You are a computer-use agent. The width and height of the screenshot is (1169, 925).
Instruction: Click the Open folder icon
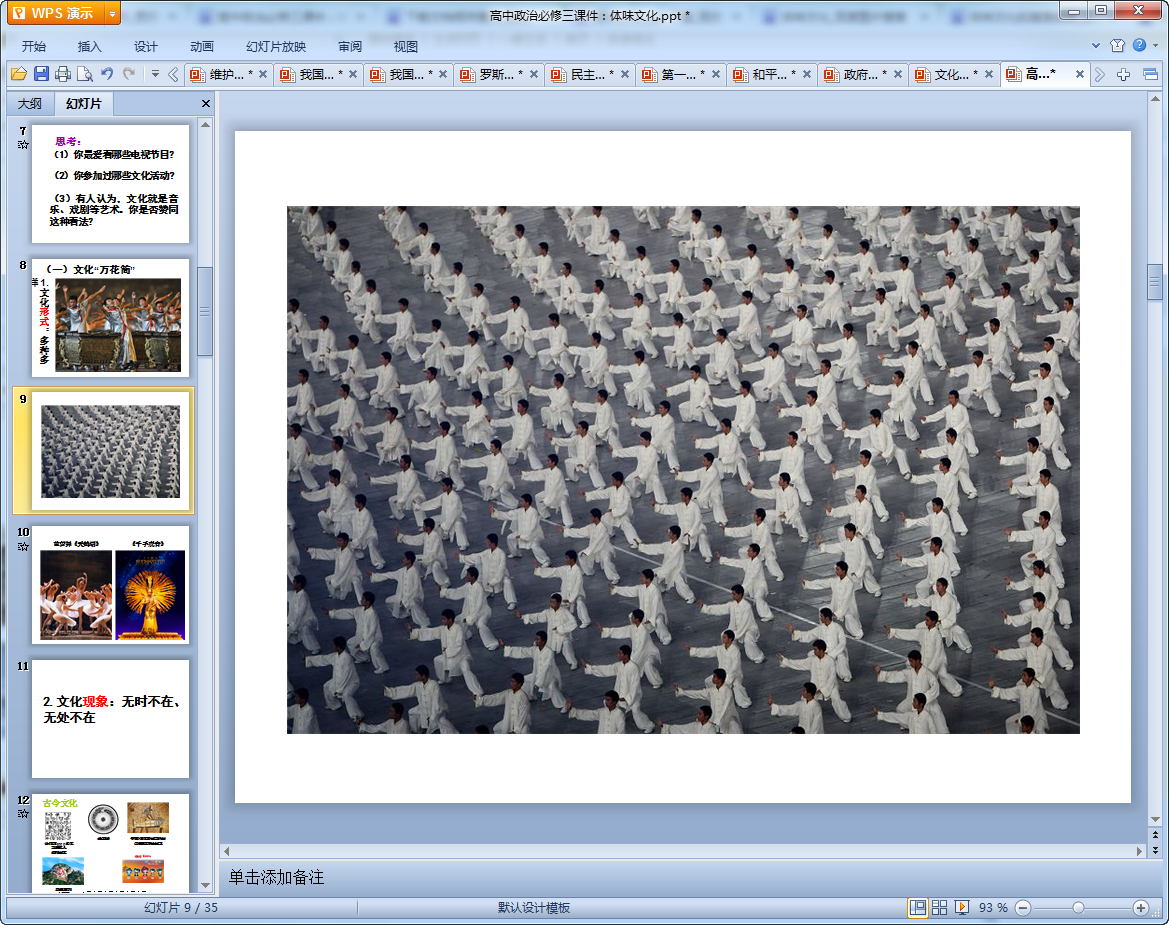pyautogui.click(x=19, y=74)
